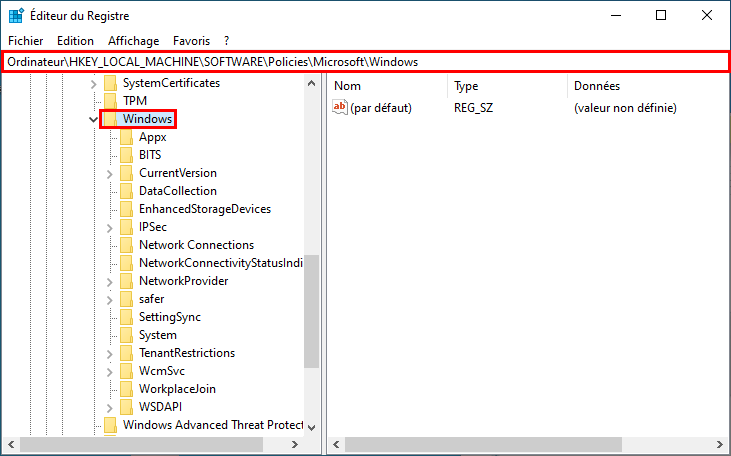Image resolution: width=731 pixels, height=456 pixels.
Task: Select the WorkplaceJoin key label
Action: click(177, 389)
